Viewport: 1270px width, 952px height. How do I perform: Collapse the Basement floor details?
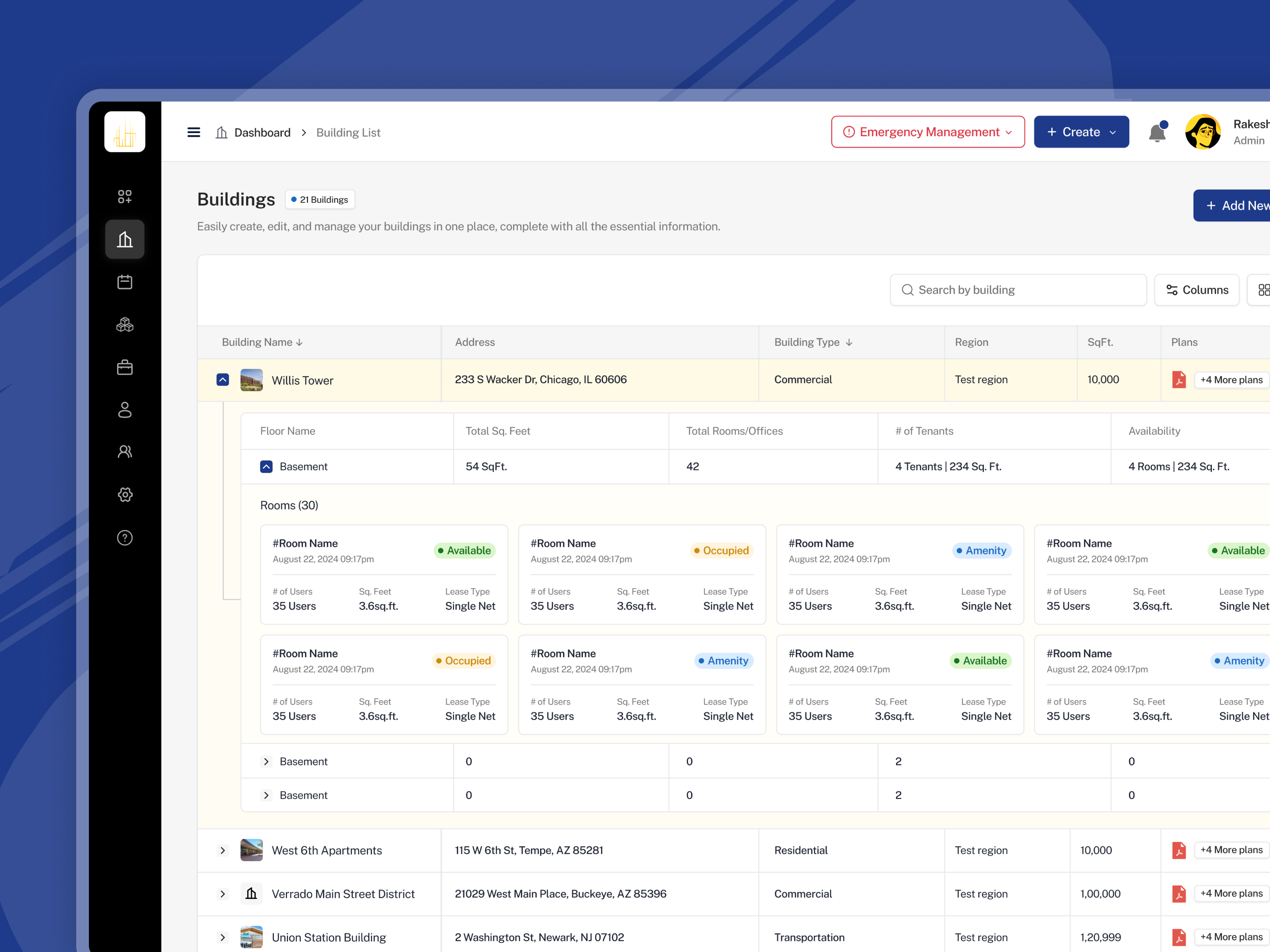(266, 466)
